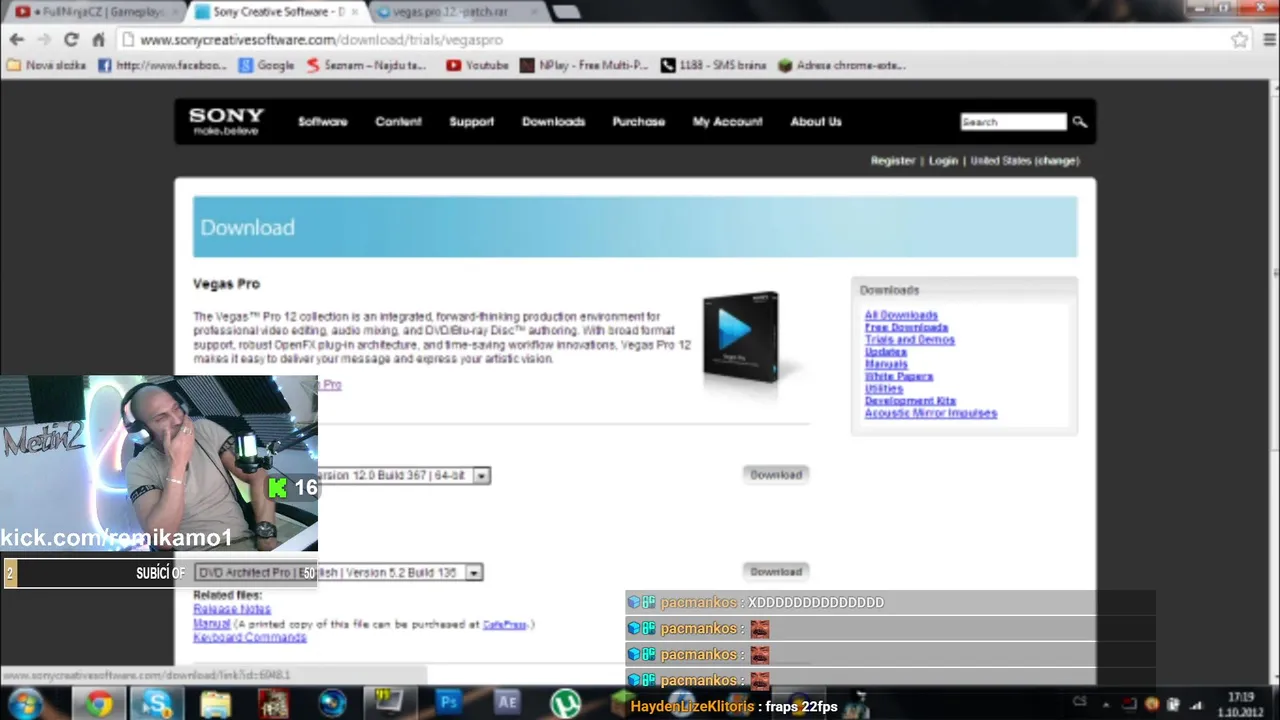Open the Adresa chrome-exte bookmark

842,65
